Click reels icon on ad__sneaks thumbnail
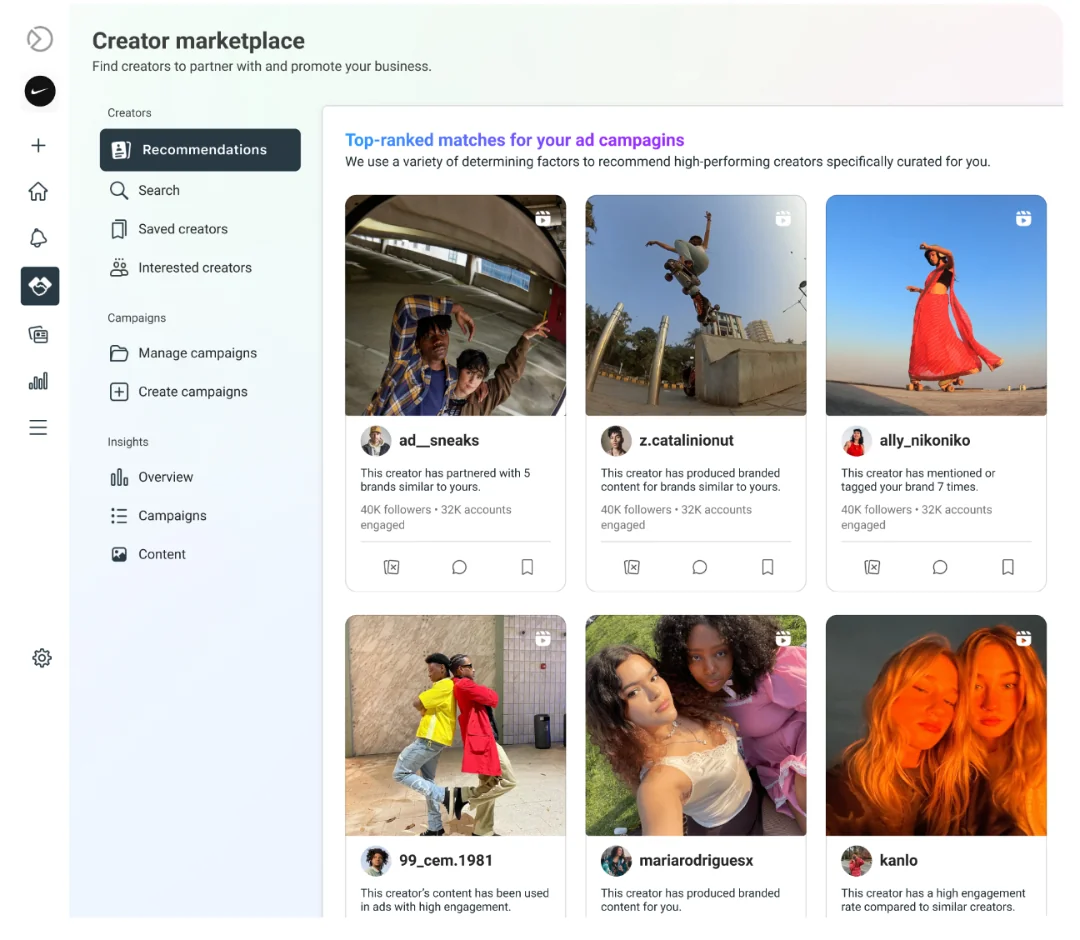 543,218
